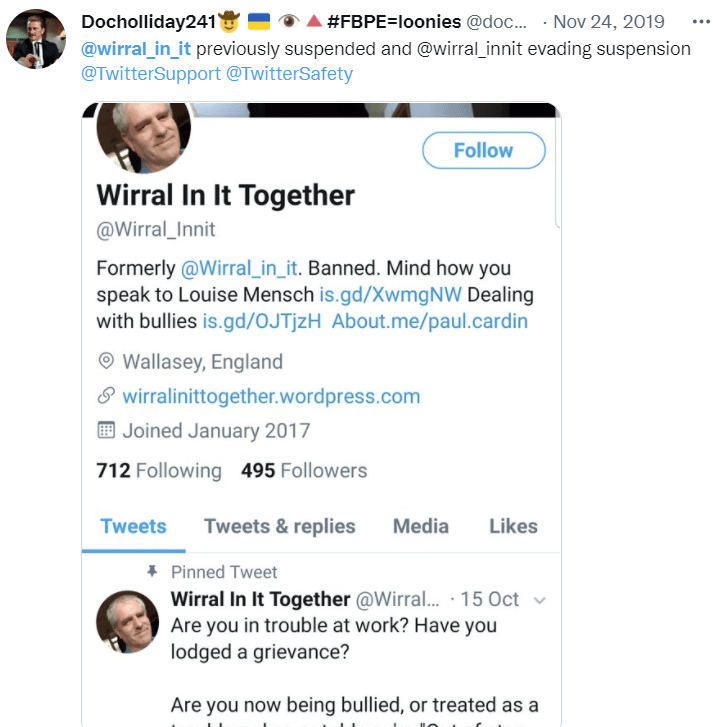713x727 pixels.
Task: Click the 495 Followers count
Action: pyautogui.click(x=304, y=470)
